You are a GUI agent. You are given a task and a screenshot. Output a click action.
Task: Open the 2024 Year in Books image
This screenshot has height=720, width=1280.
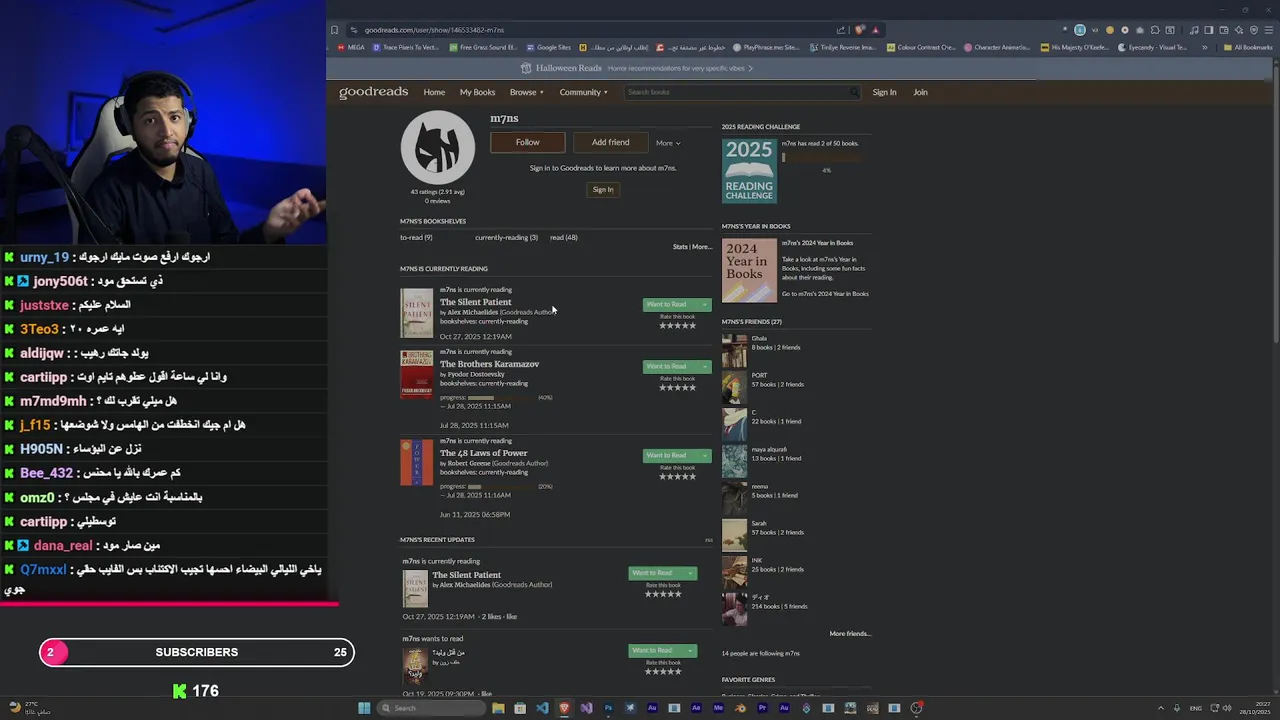pos(749,270)
